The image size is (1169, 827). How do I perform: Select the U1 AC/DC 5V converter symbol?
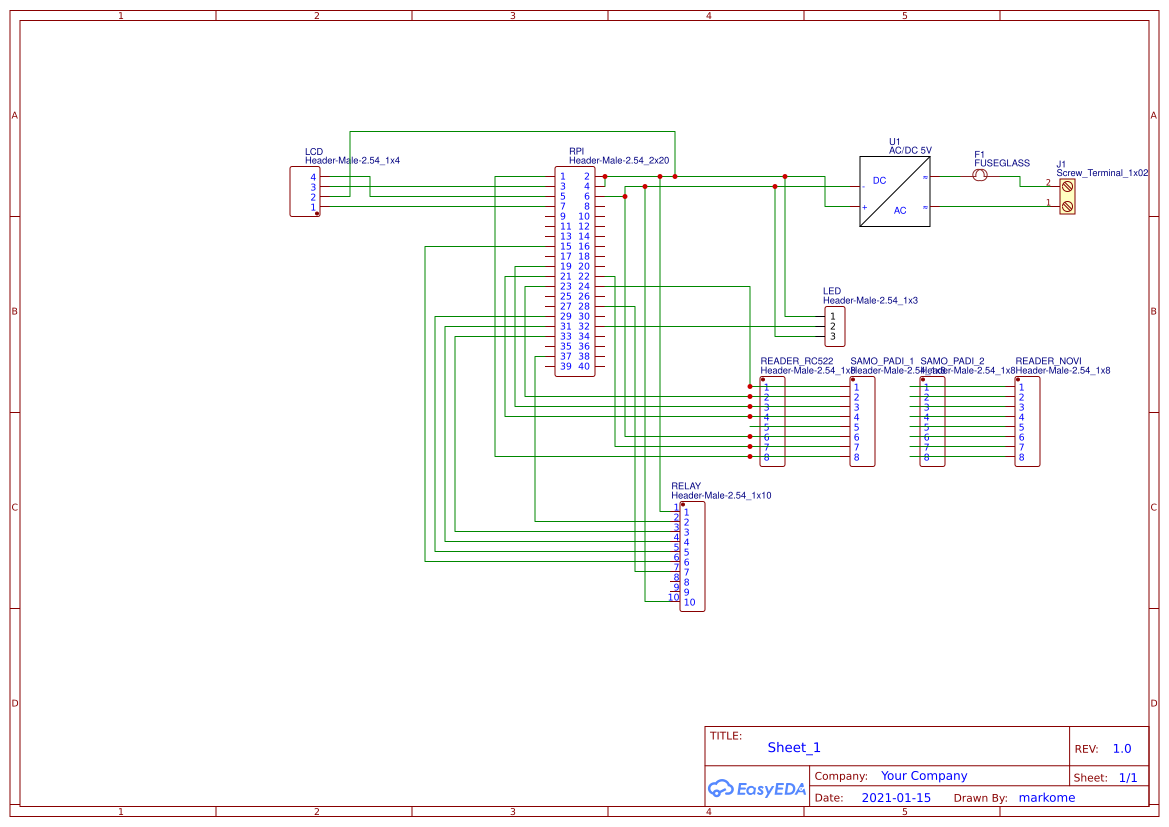click(893, 192)
